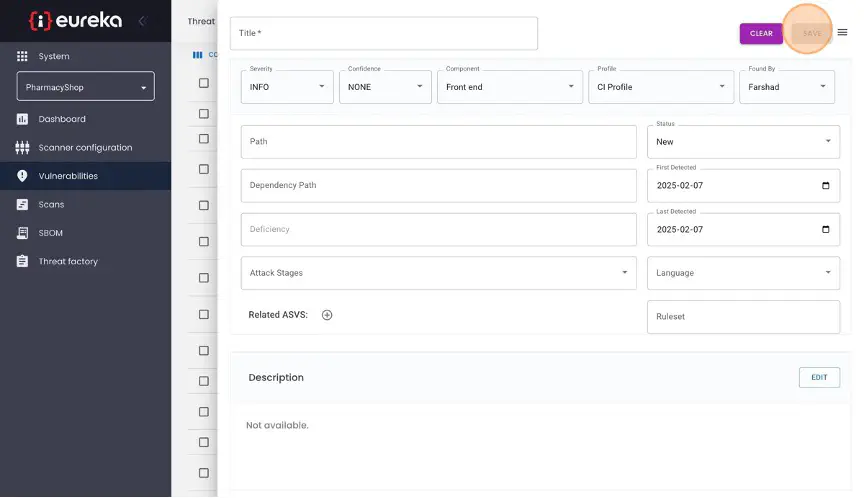Image resolution: width=864 pixels, height=498 pixels.
Task: Open the Last Detected calendar picker
Action: (x=825, y=230)
